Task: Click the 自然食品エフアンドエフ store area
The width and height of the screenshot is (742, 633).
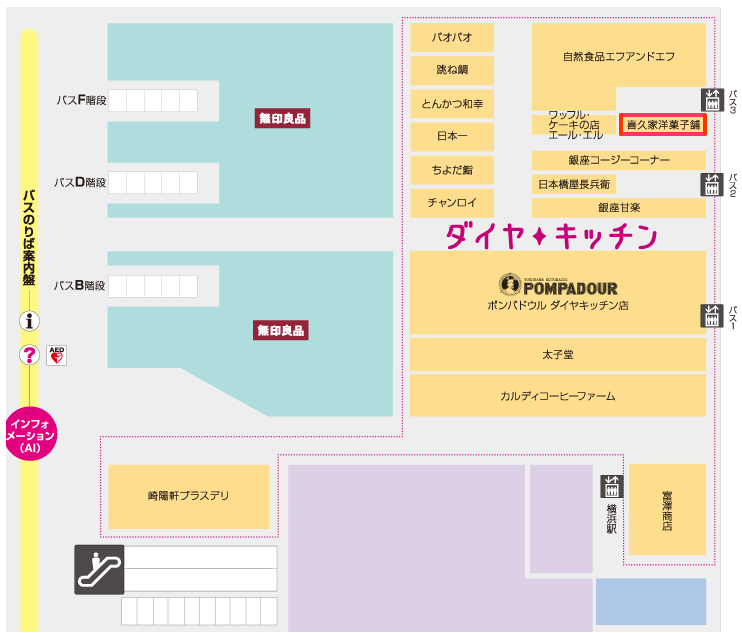Action: tap(618, 56)
